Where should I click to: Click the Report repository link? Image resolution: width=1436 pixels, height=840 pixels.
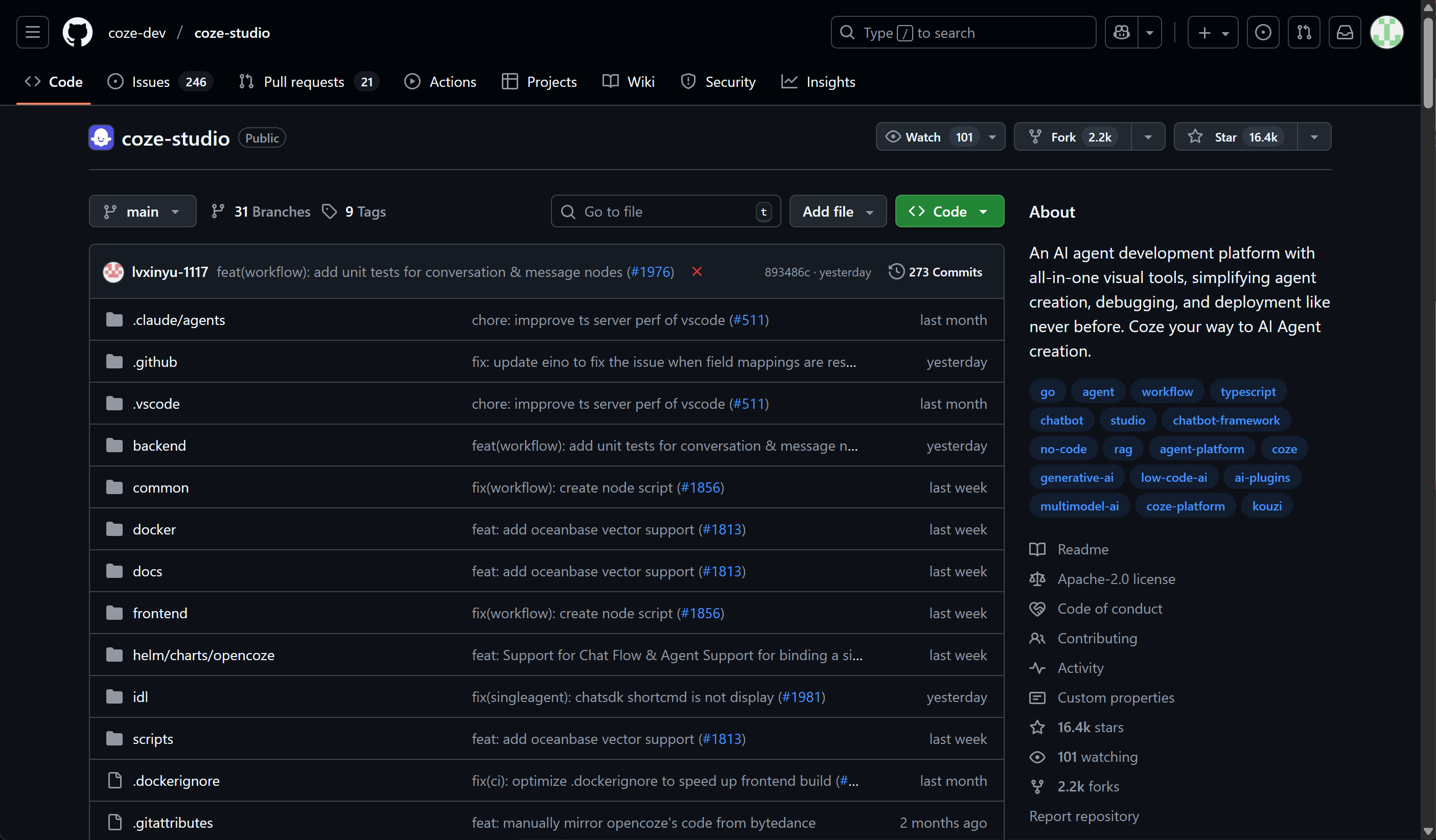(x=1084, y=816)
